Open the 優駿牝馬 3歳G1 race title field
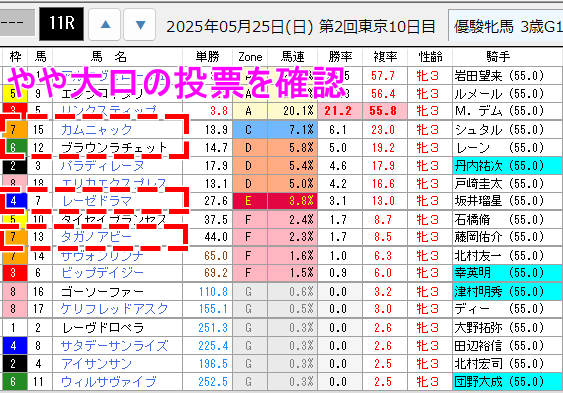 [x=506, y=26]
